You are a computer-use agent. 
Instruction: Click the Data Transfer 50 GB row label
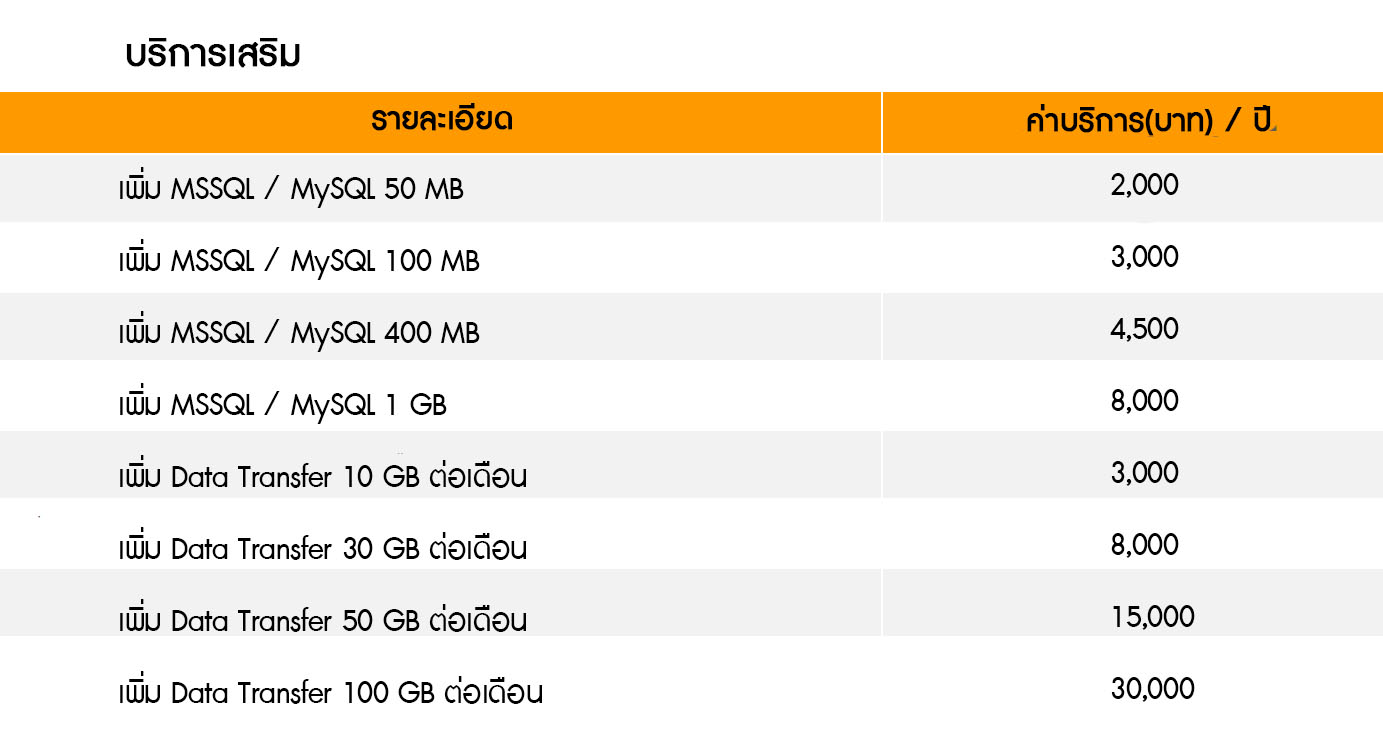pos(322,621)
